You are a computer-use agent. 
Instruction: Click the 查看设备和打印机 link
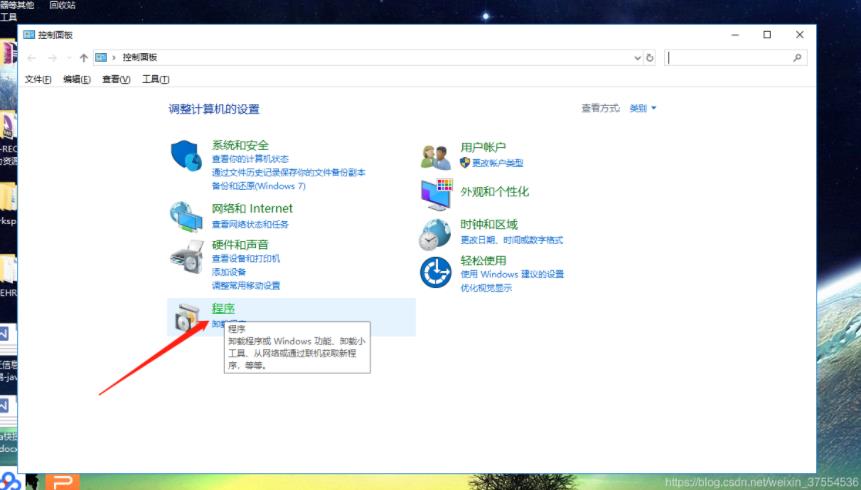pyautogui.click(x=246, y=258)
